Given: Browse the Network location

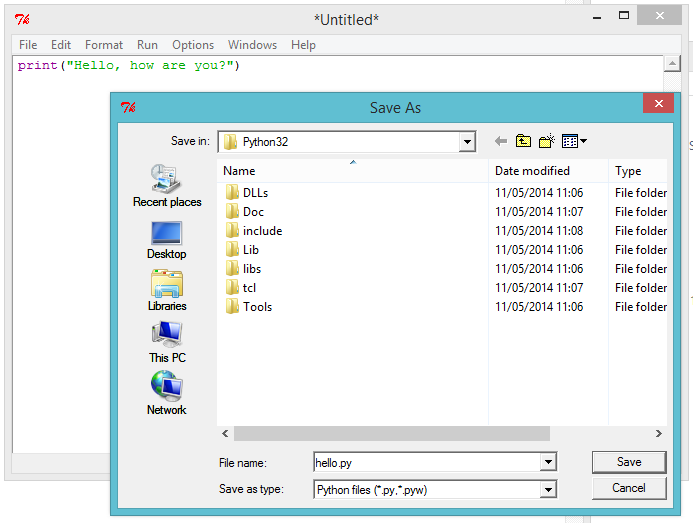Looking at the screenshot, I should tap(167, 393).
